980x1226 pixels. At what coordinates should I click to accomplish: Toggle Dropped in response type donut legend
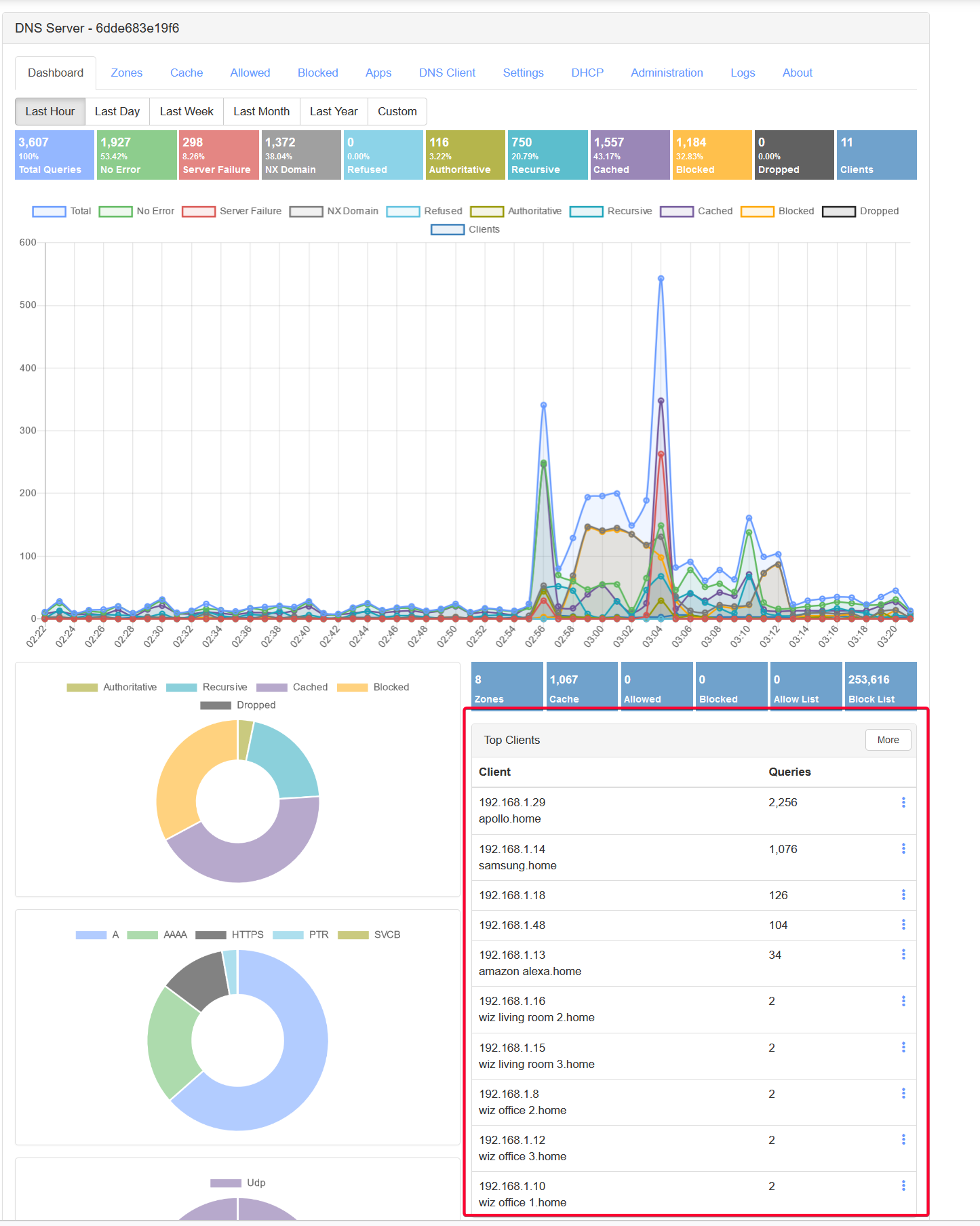(x=238, y=705)
